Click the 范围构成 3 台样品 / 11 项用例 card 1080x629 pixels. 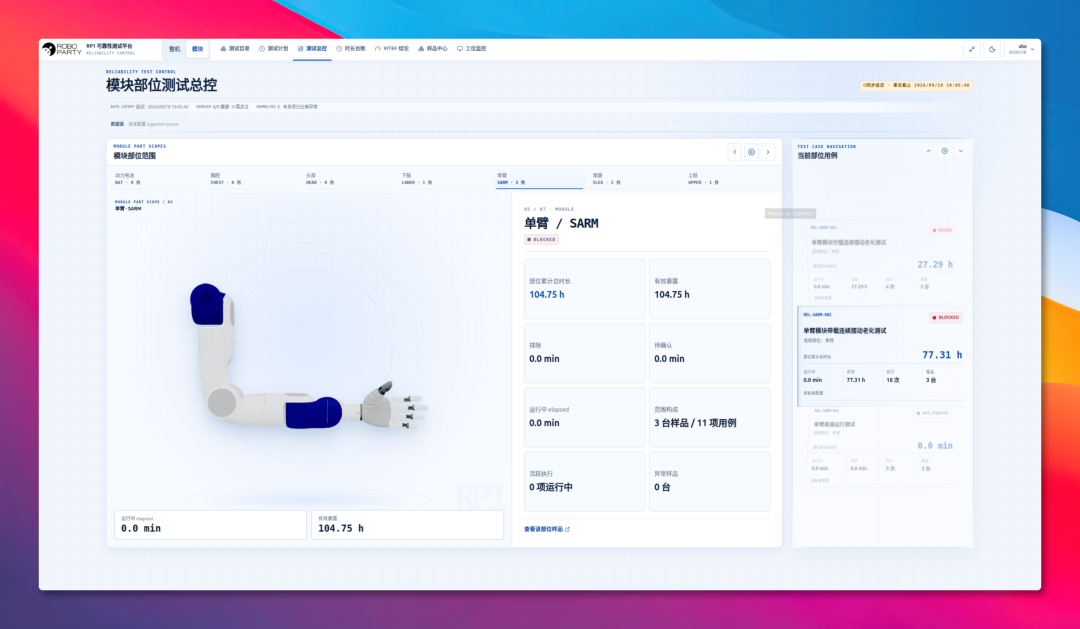click(x=709, y=417)
